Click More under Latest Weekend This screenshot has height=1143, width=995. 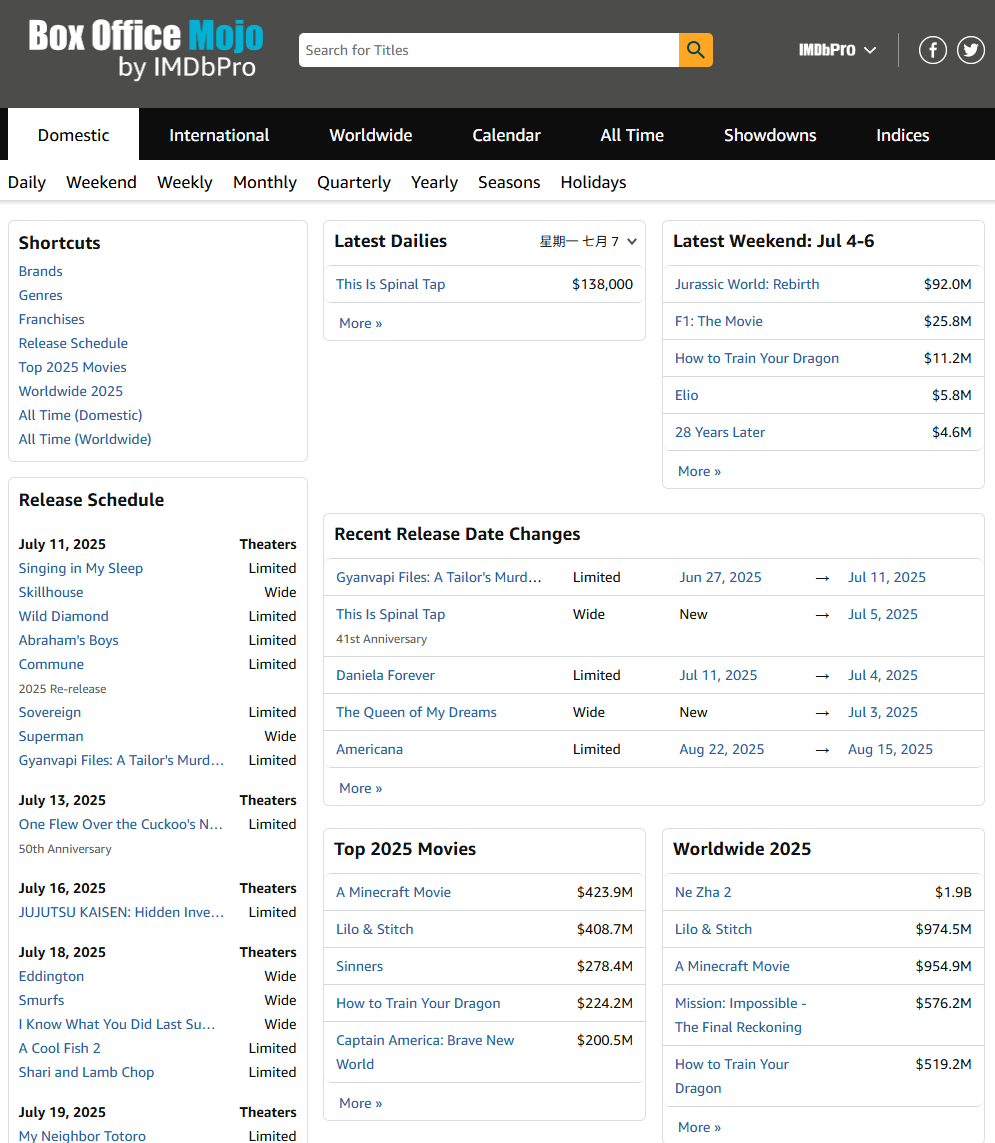coord(699,471)
